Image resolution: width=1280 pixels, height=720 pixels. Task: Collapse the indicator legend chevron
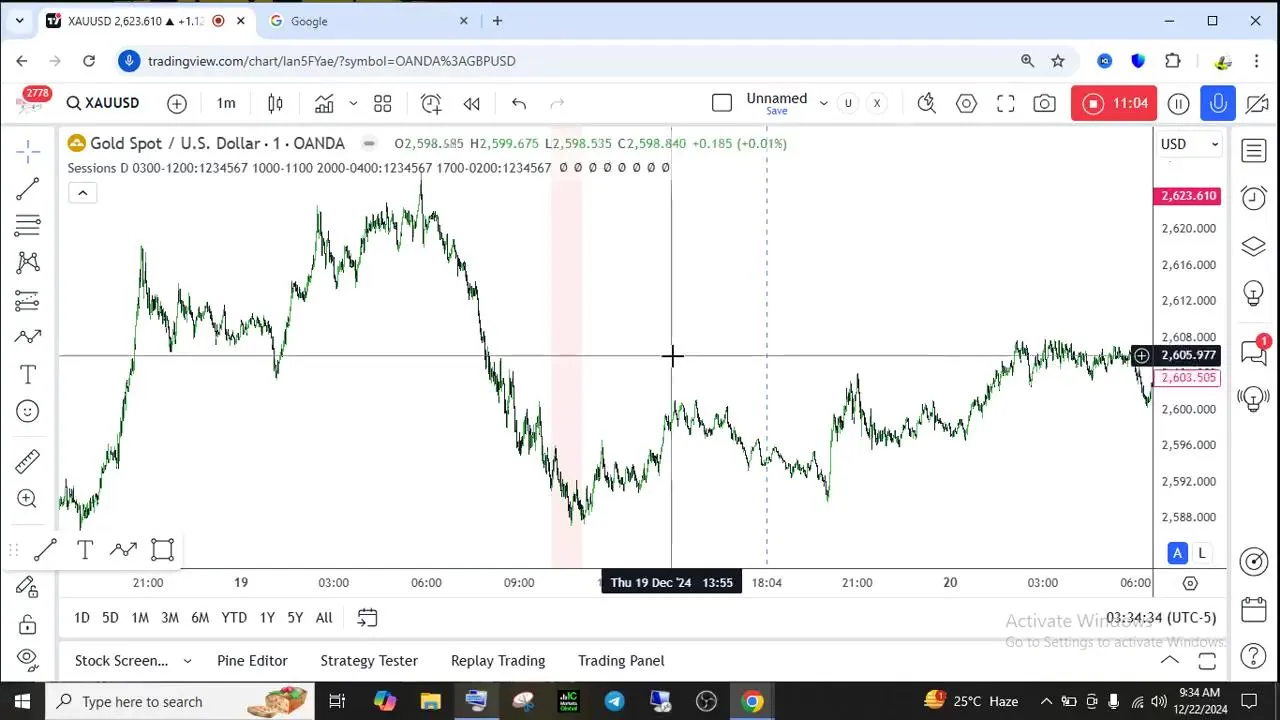click(82, 193)
